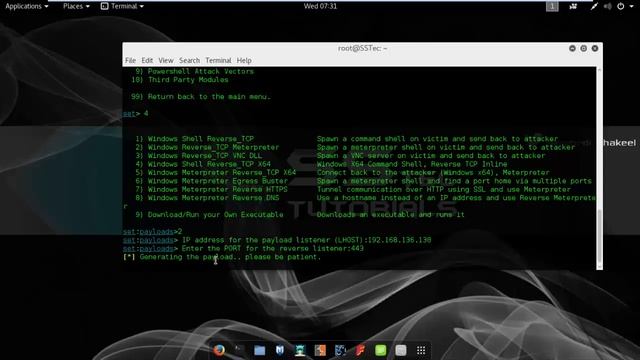
Task: Click the terminal title bar root@SSTec
Action: coord(362,48)
